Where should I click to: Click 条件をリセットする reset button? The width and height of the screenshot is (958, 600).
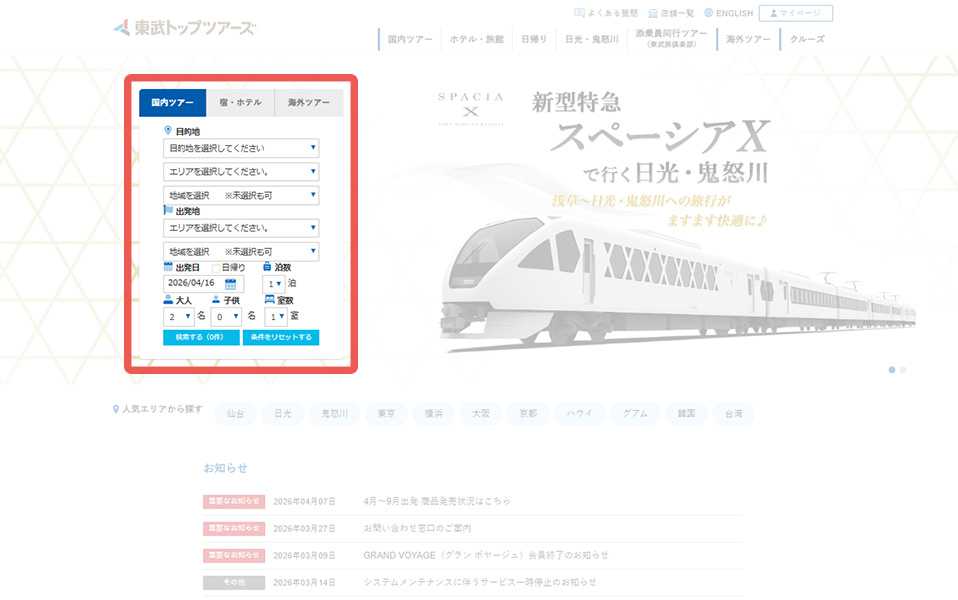tap(281, 337)
